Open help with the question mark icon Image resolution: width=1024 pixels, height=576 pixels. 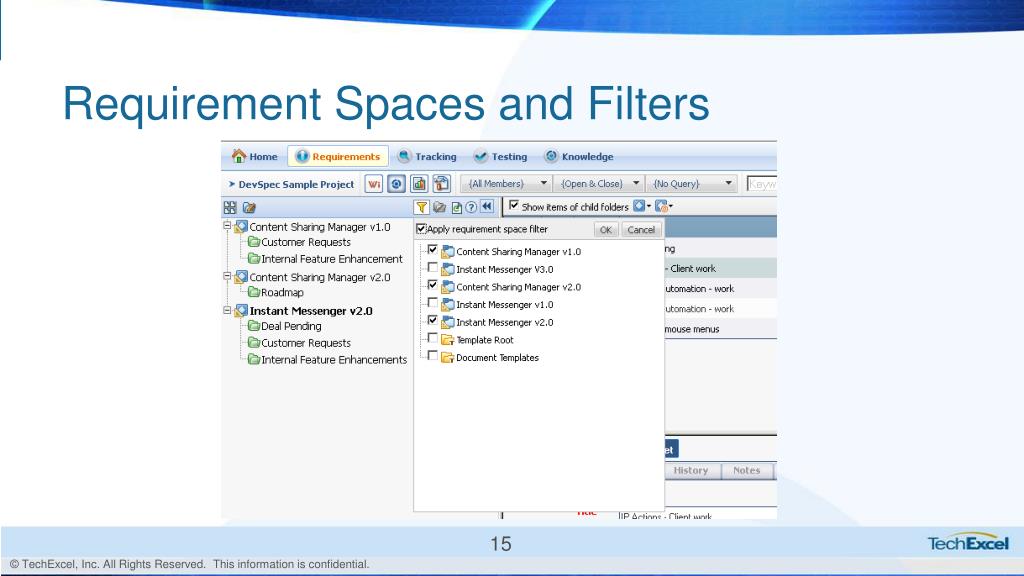click(x=471, y=208)
